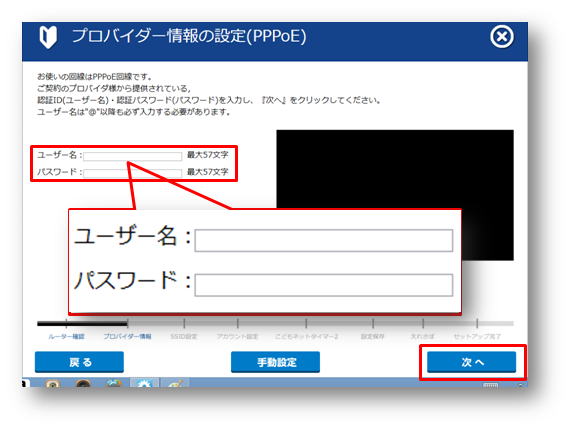
Task: Open 手動設定 manual configuration
Action: tap(276, 362)
